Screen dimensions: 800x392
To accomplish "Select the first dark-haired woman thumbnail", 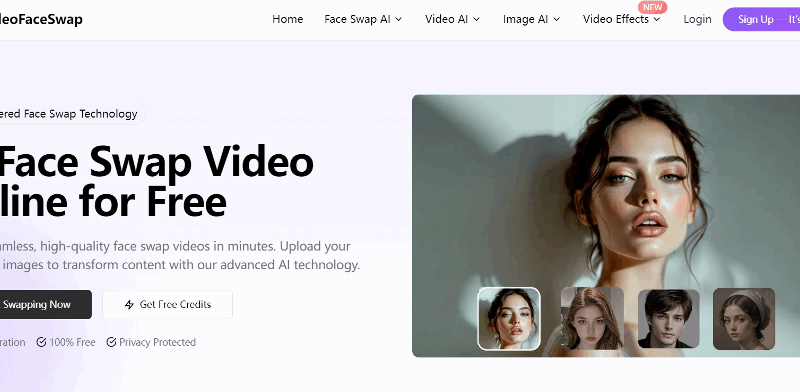I will click(x=509, y=319).
